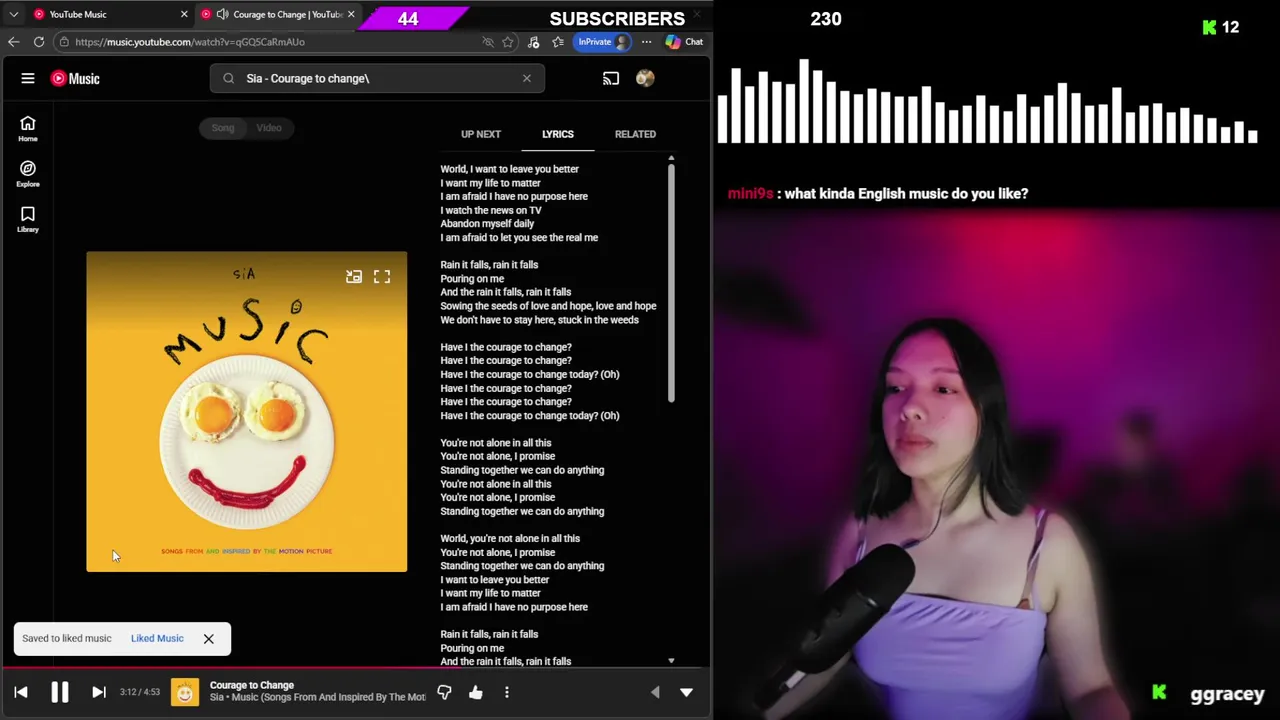Image resolution: width=1280 pixels, height=720 pixels.
Task: Open miniplayer from the album art overlay
Action: pos(354,277)
